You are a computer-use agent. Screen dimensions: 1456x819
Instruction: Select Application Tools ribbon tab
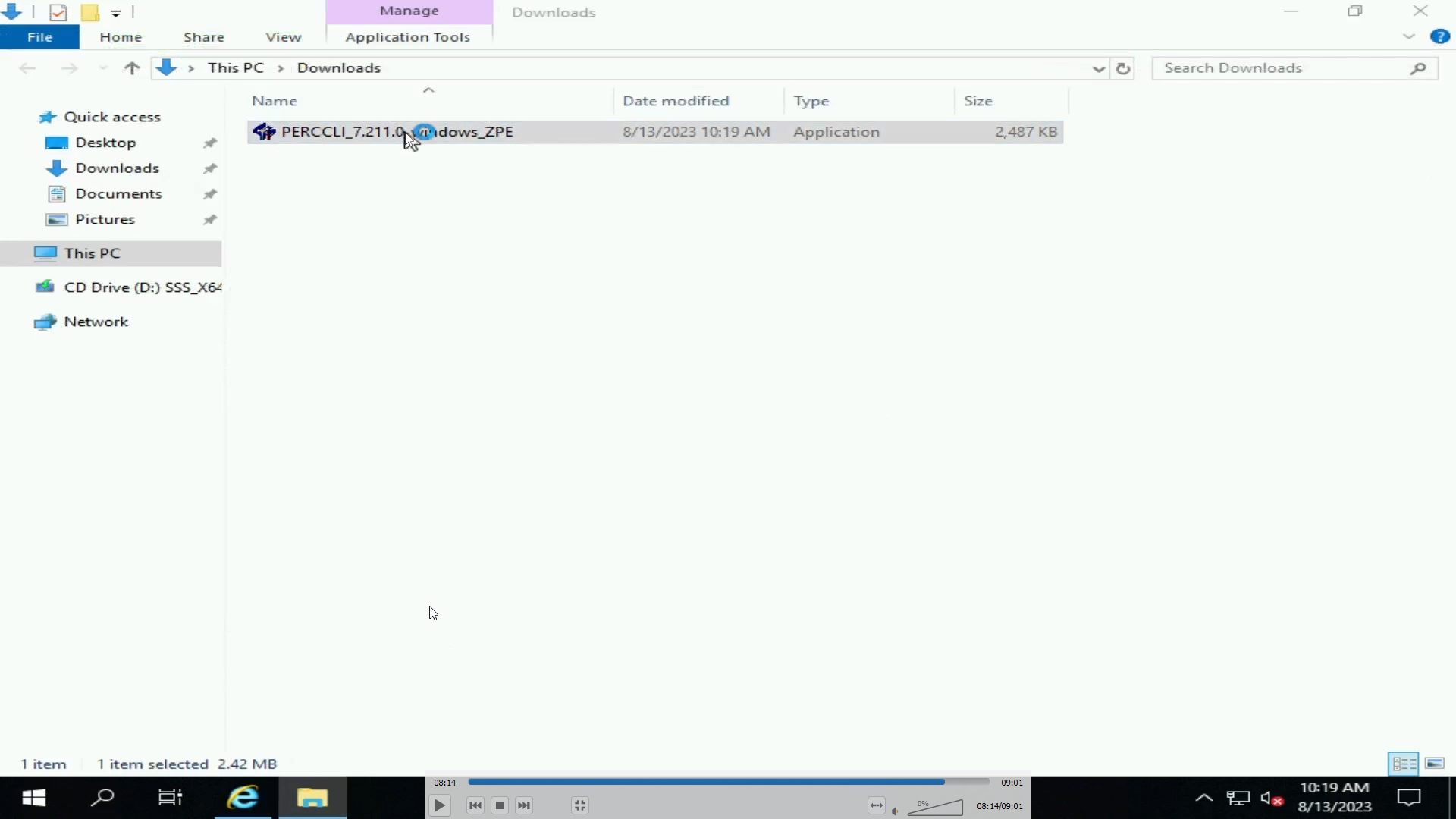407,37
